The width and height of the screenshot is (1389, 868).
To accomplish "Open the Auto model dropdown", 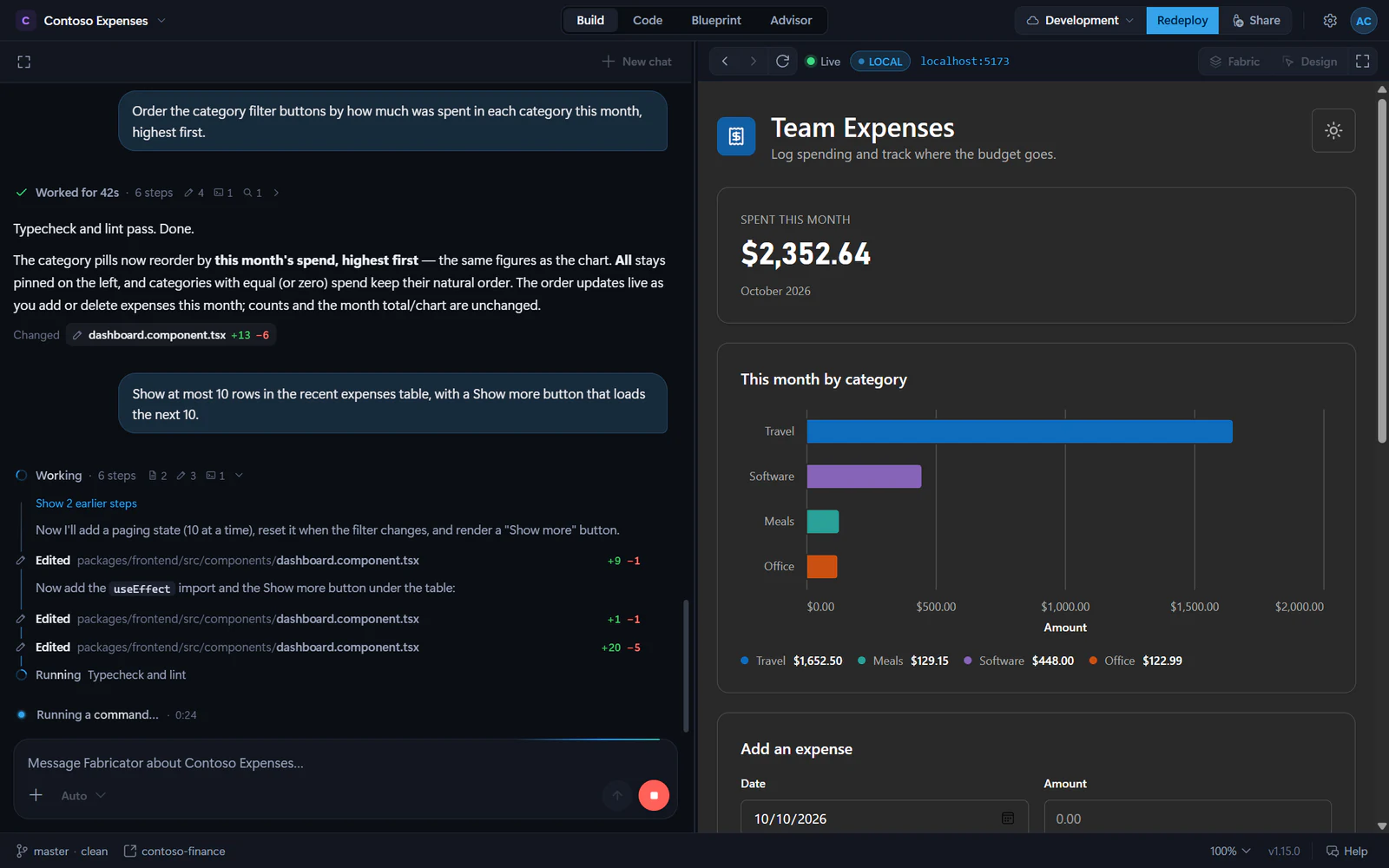I will coord(83,796).
